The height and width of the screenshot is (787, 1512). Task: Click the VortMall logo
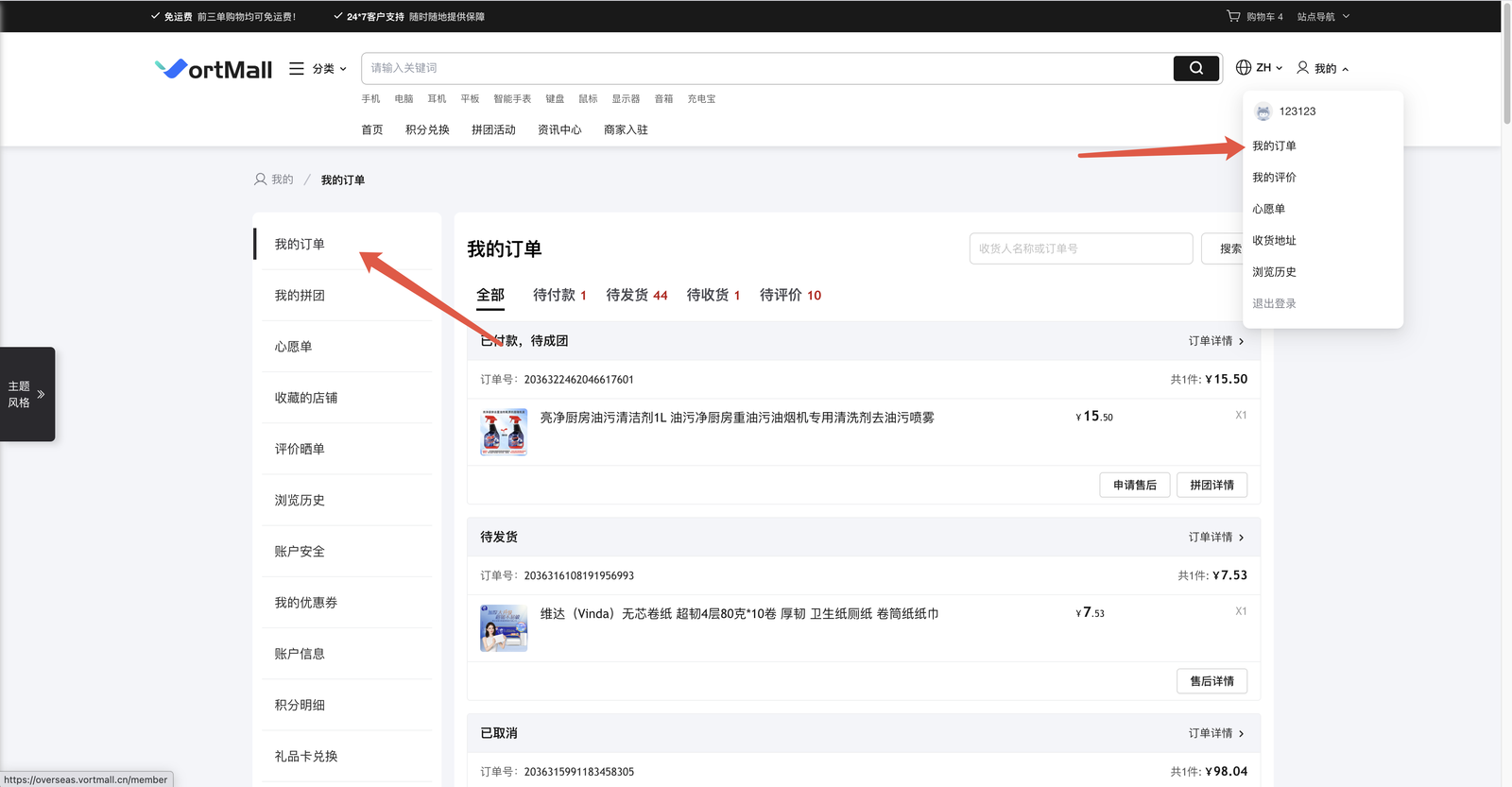(x=214, y=69)
